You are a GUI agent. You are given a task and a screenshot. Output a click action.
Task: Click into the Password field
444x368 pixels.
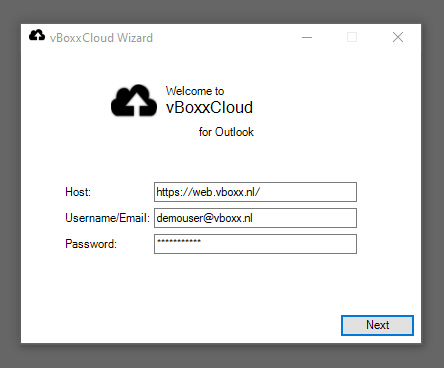[x=255, y=244]
